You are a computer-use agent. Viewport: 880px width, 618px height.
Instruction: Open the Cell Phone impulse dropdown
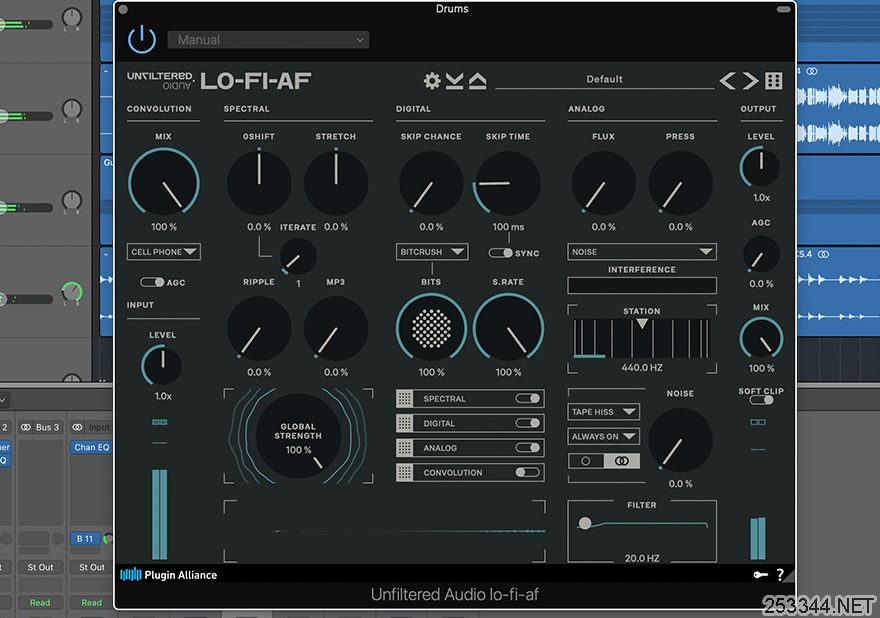(163, 251)
